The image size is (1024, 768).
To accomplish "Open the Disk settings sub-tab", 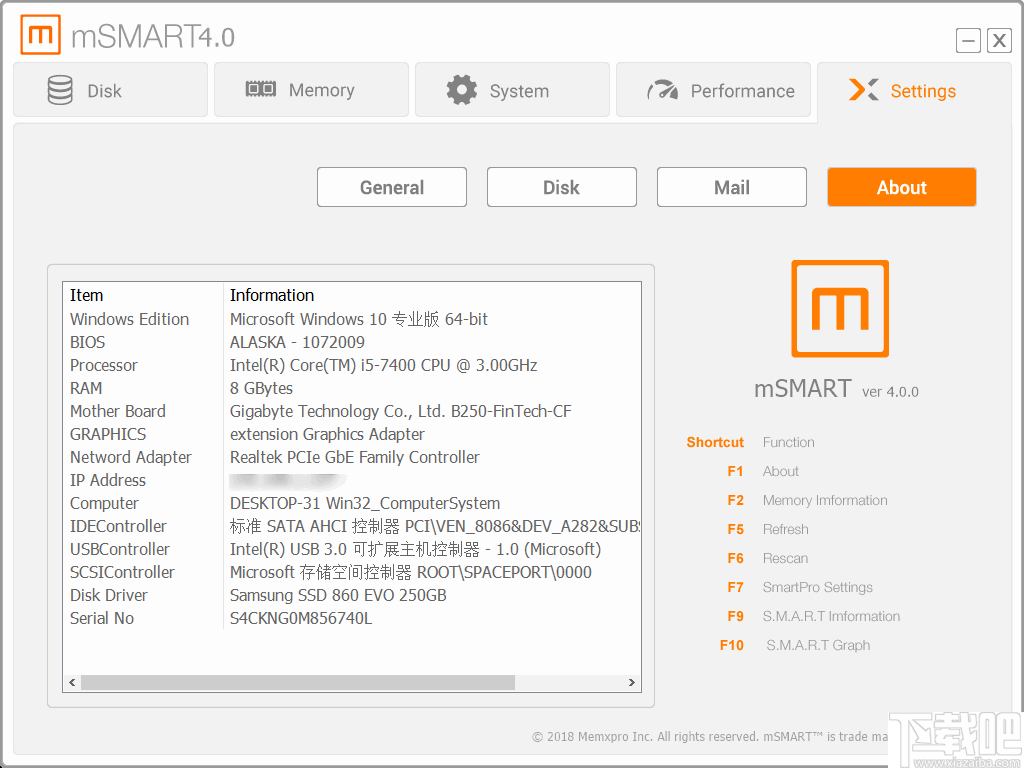I will pyautogui.click(x=561, y=187).
